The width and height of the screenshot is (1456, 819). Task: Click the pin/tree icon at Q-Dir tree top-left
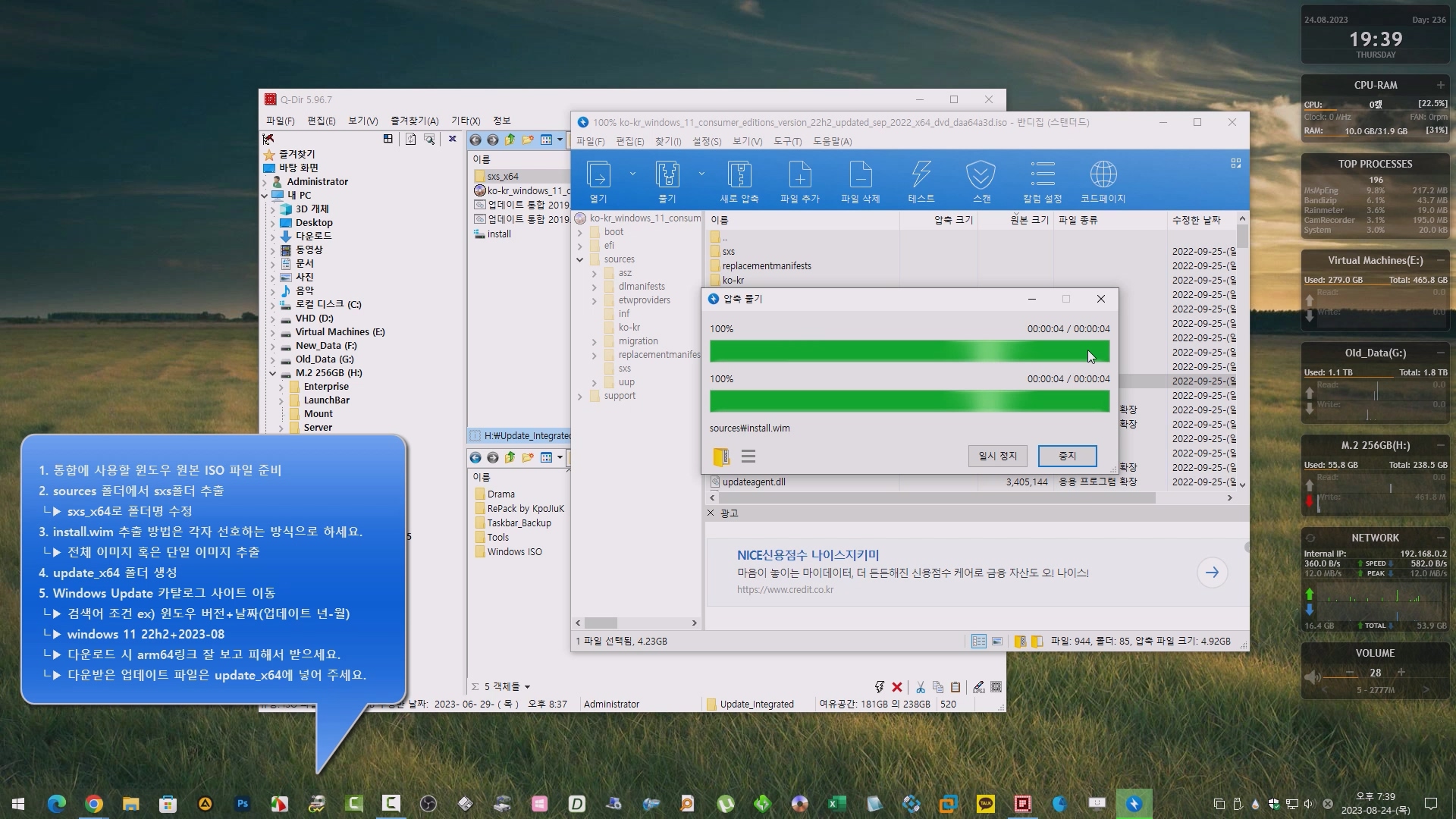[268, 139]
